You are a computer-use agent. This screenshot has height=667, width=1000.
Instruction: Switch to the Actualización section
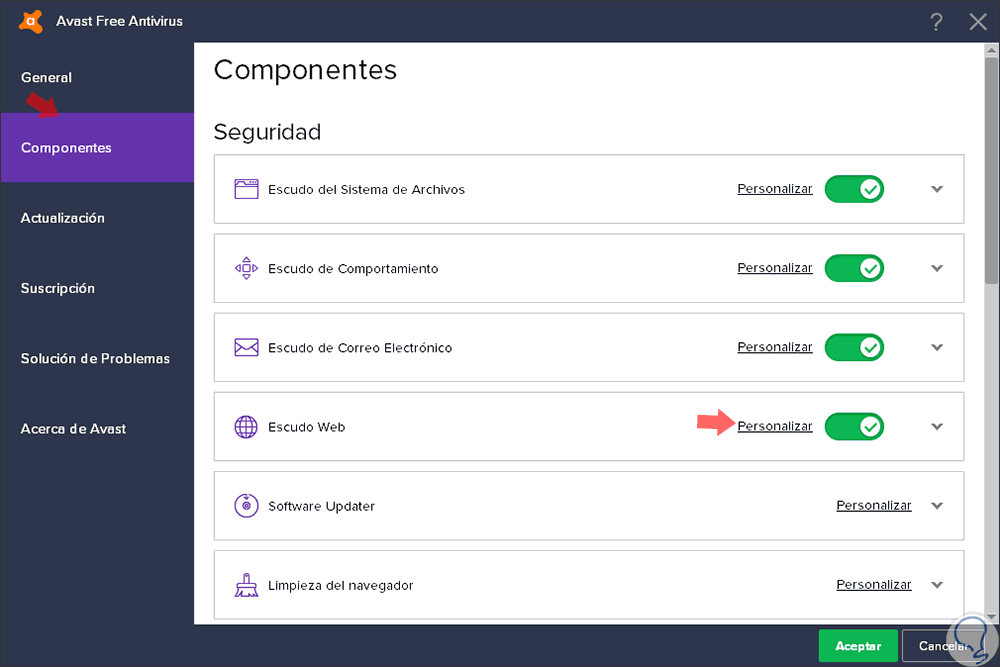point(63,218)
